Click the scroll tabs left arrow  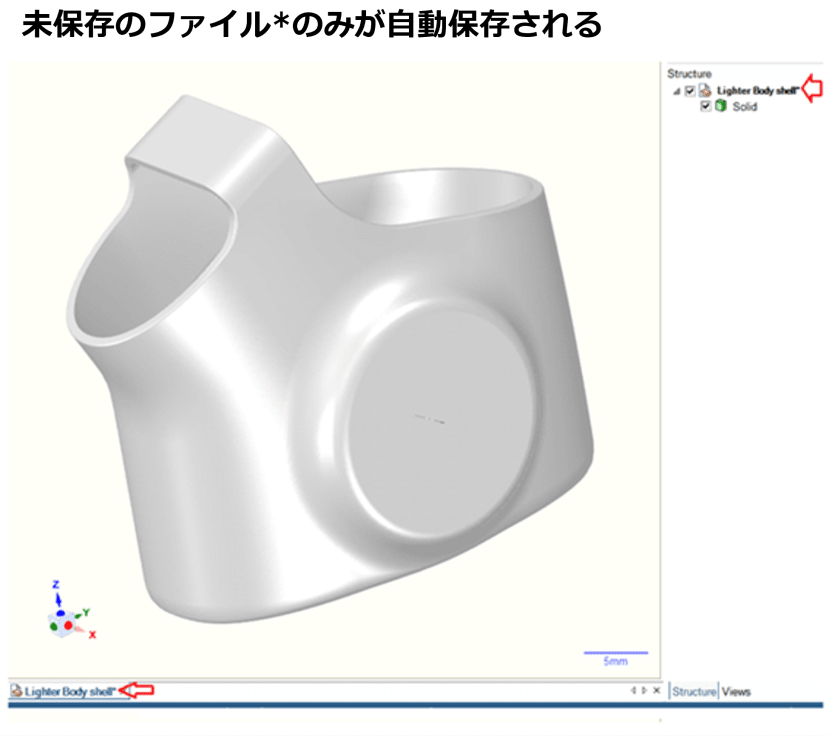coord(633,691)
